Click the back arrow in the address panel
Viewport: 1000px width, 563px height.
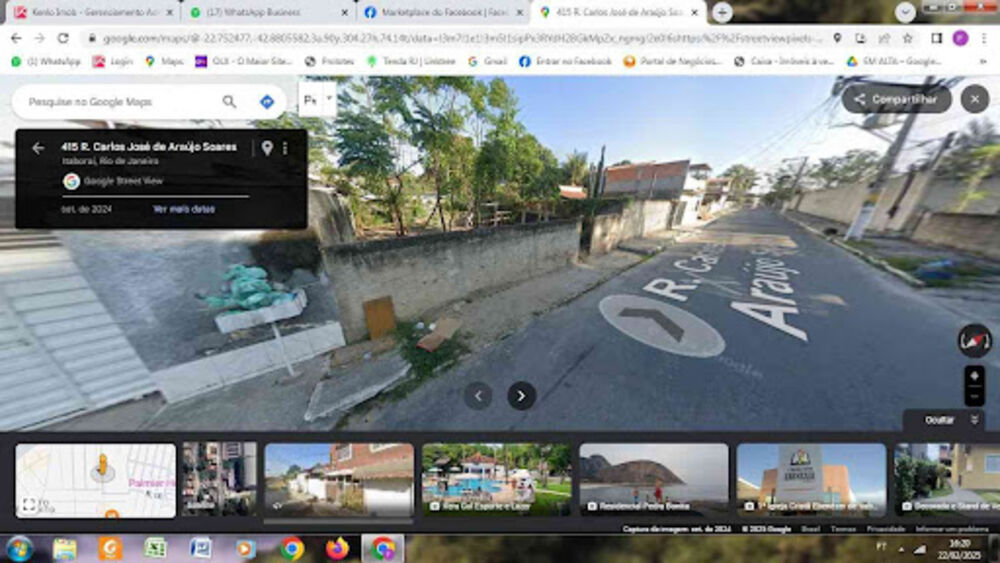(x=38, y=148)
